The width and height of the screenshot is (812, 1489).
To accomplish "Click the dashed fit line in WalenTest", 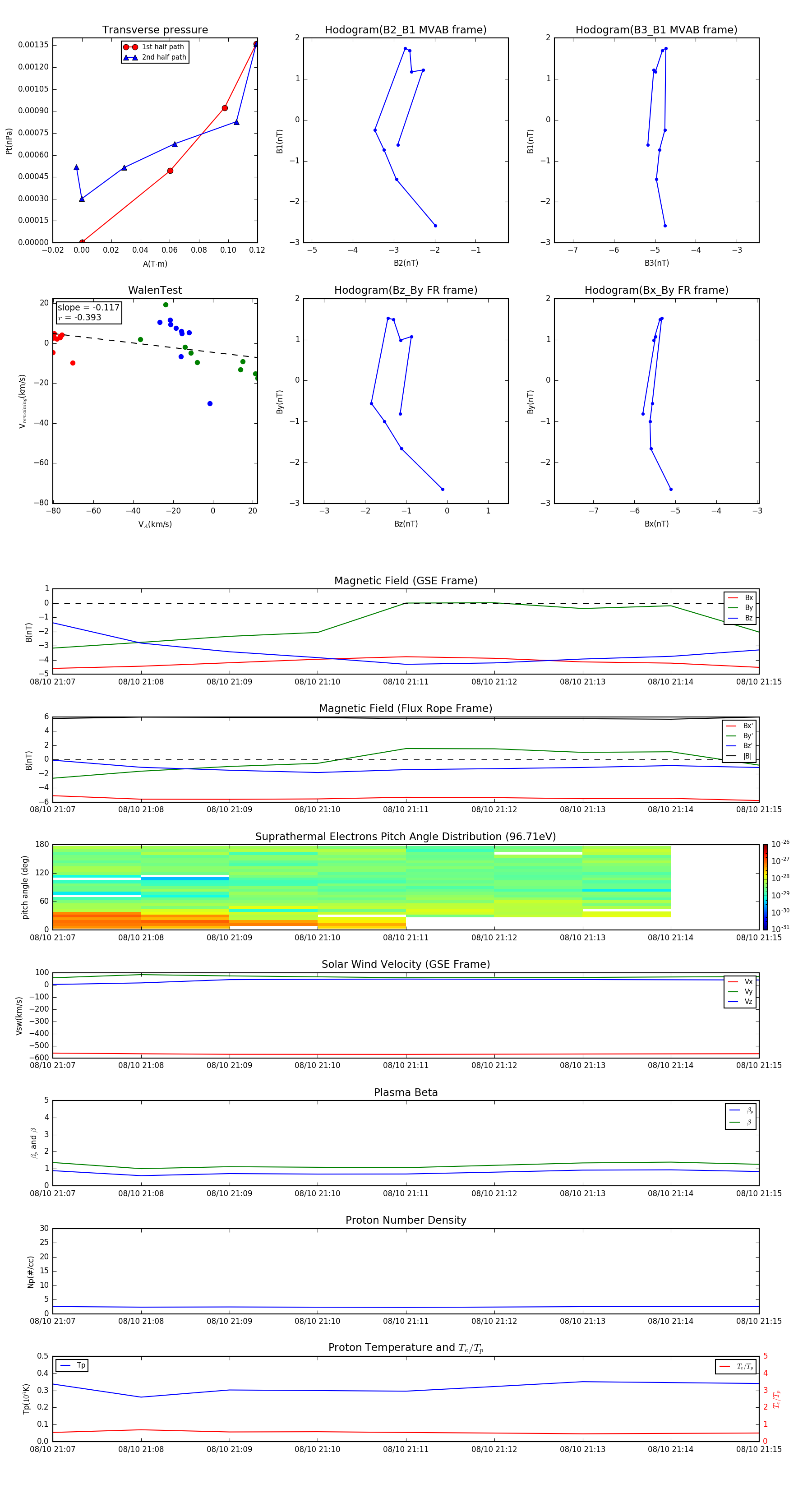I will click(x=155, y=346).
